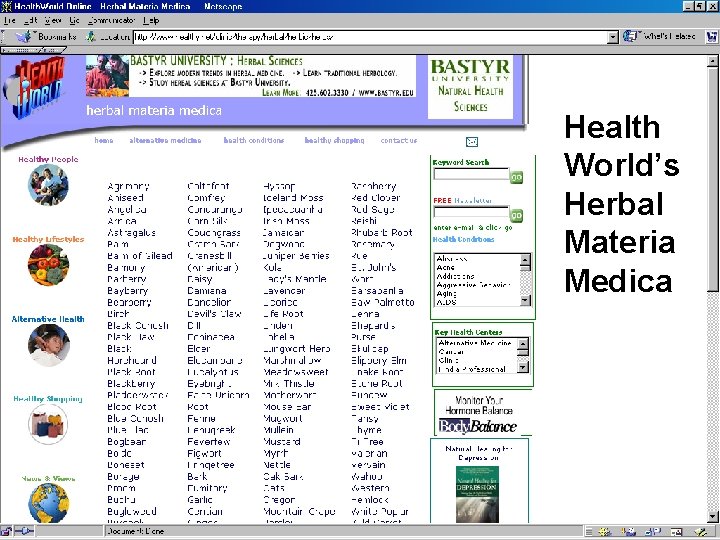The width and height of the screenshot is (720, 540).
Task: Click the Netscape throbber logo
Action: click(712, 37)
